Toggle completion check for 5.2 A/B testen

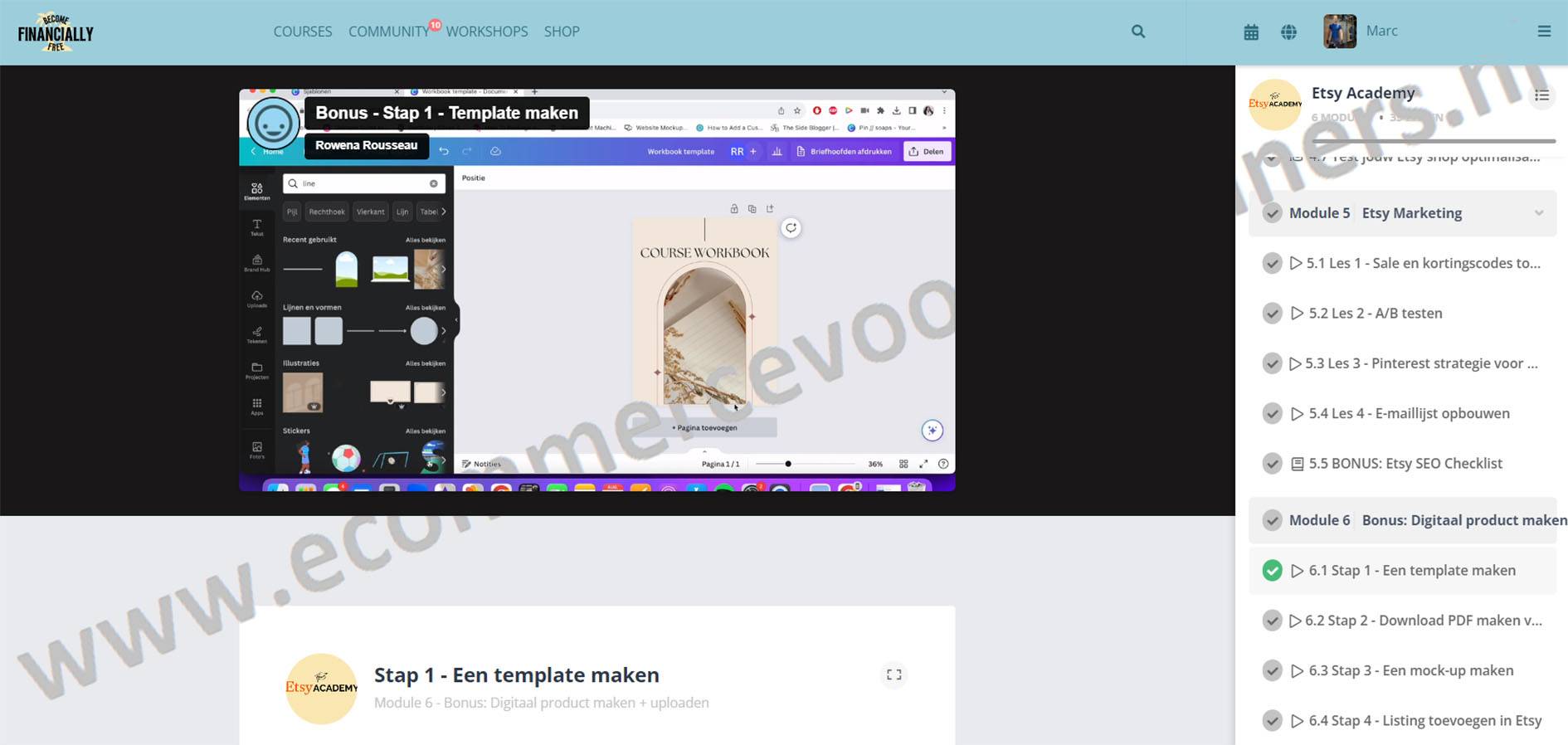coord(1272,314)
